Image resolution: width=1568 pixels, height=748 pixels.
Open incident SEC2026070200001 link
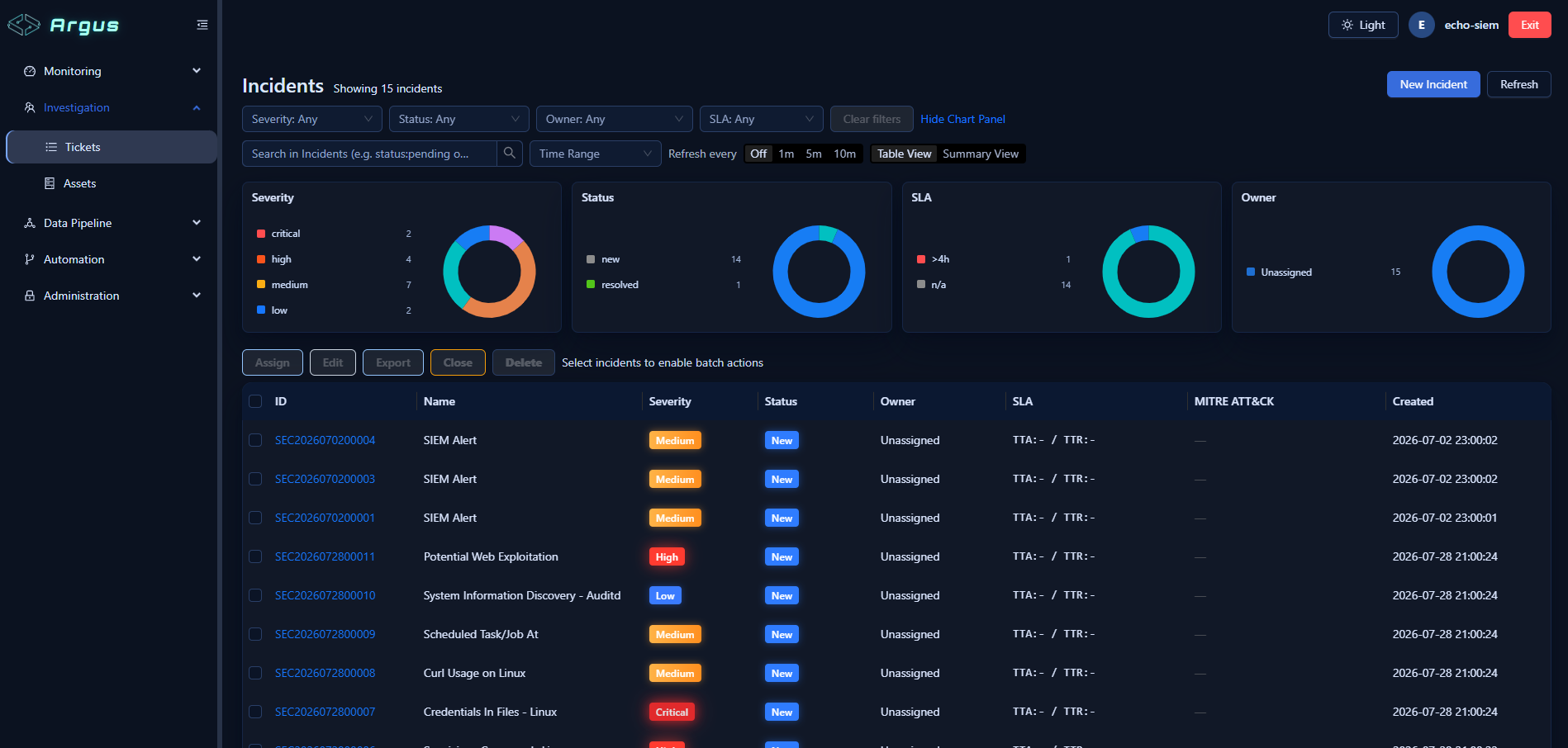point(325,518)
